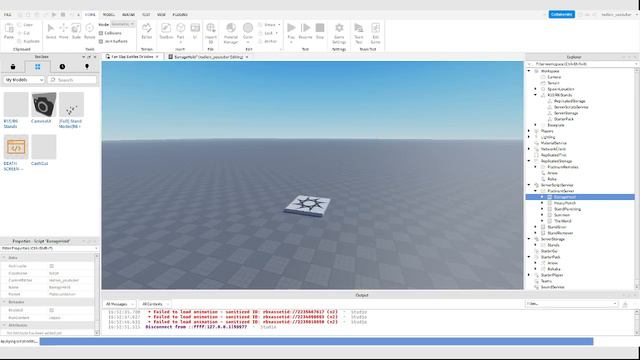Screen dimensions: 640x360
Task: Open the UI insert tool
Action: [195, 31]
